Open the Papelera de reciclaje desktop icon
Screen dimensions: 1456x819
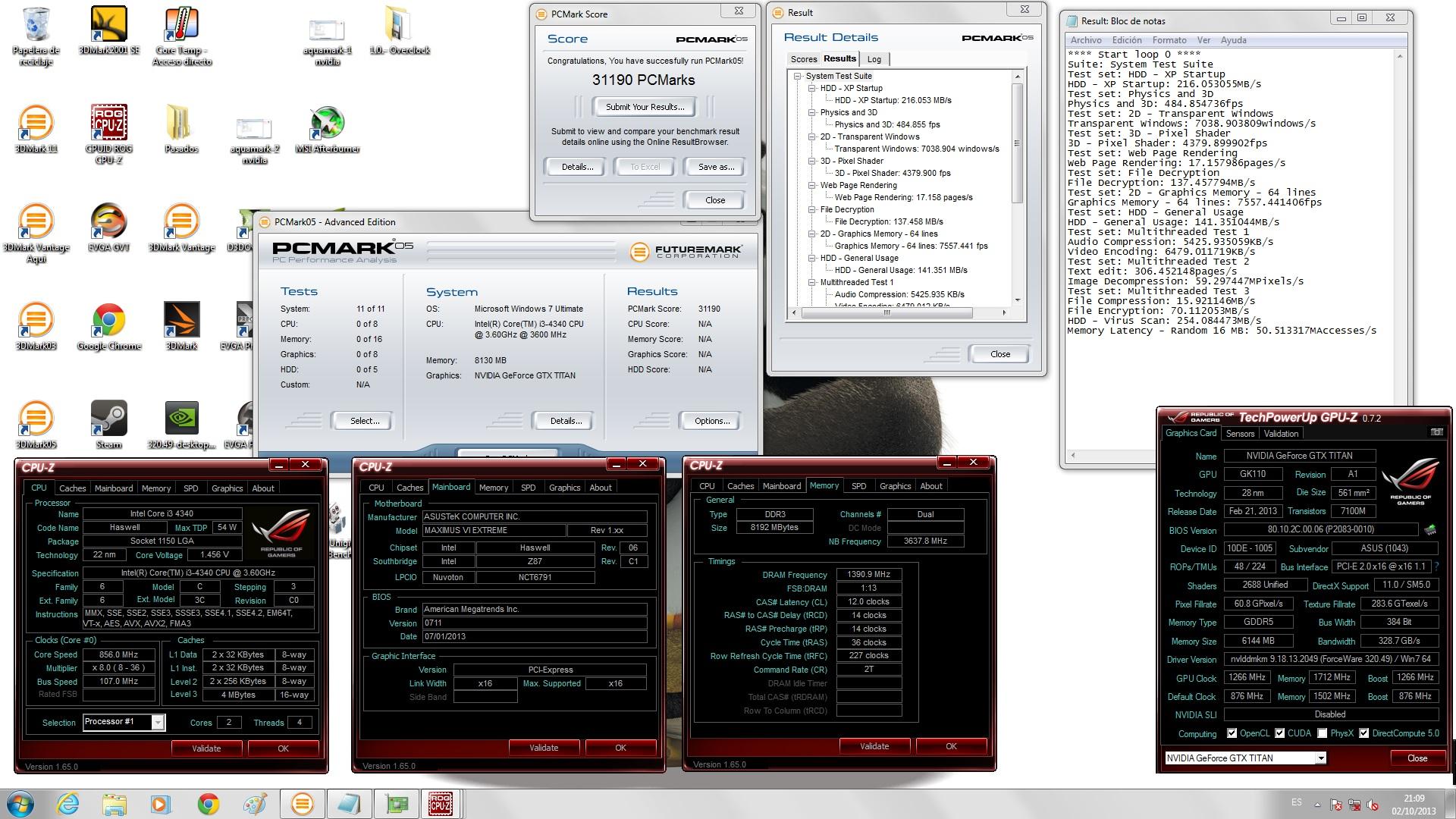pyautogui.click(x=36, y=36)
